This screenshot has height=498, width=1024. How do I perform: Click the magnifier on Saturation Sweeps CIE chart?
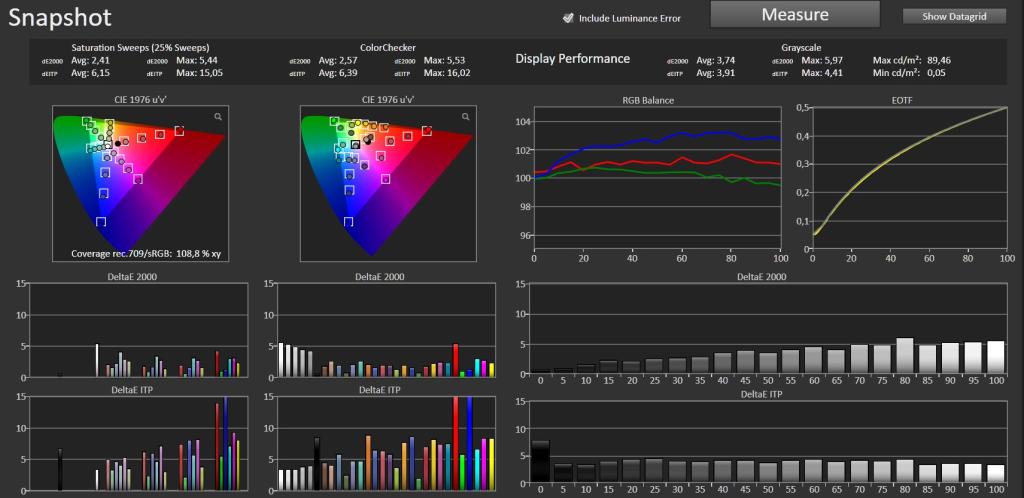click(x=218, y=116)
